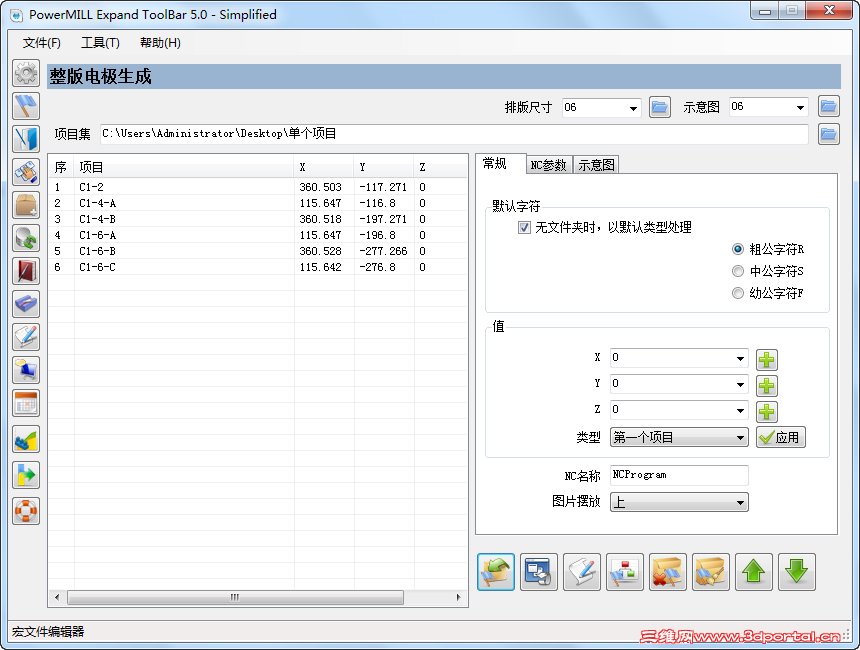Toggle 无文件夹时，以默认类型处理 checkbox

click(524, 227)
